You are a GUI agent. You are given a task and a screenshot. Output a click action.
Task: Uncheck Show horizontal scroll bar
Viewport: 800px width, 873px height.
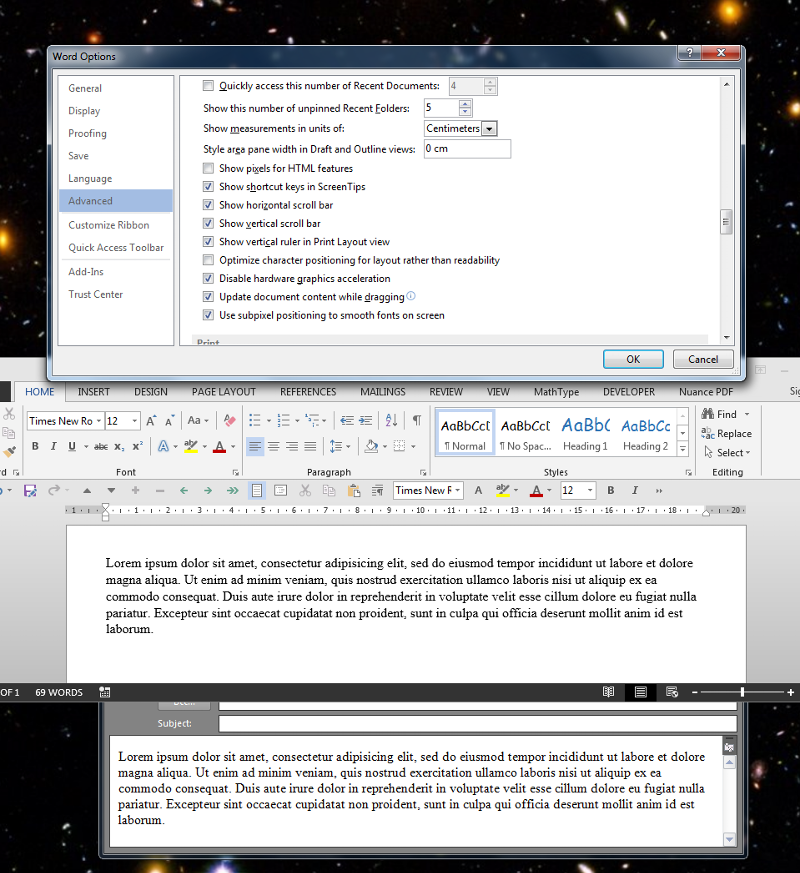pyautogui.click(x=207, y=205)
